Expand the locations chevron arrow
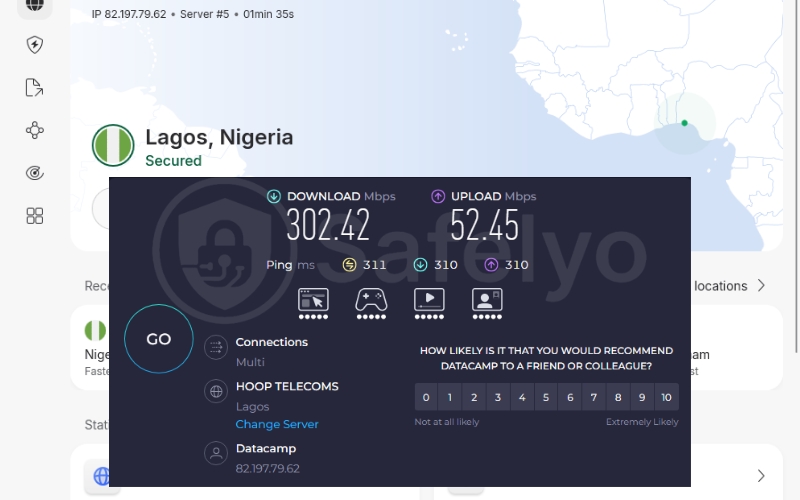The image size is (800, 500). pos(761,286)
